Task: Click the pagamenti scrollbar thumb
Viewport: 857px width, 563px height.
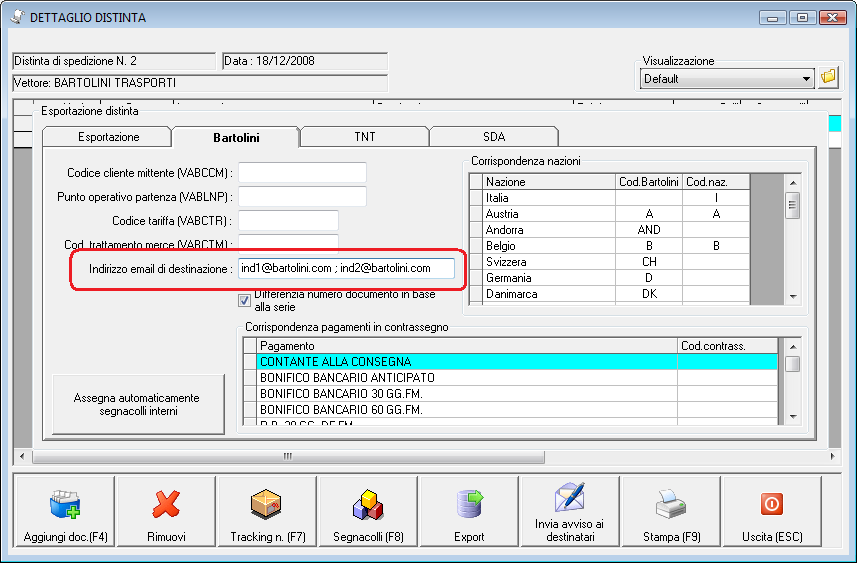Action: [793, 364]
